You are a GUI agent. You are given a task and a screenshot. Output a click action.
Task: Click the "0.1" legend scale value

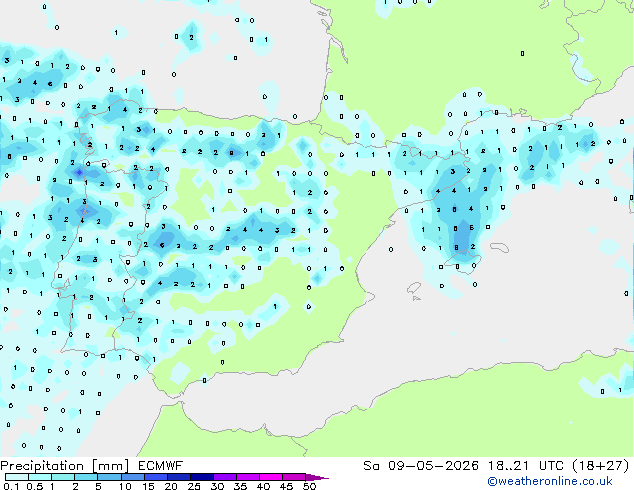11,486
